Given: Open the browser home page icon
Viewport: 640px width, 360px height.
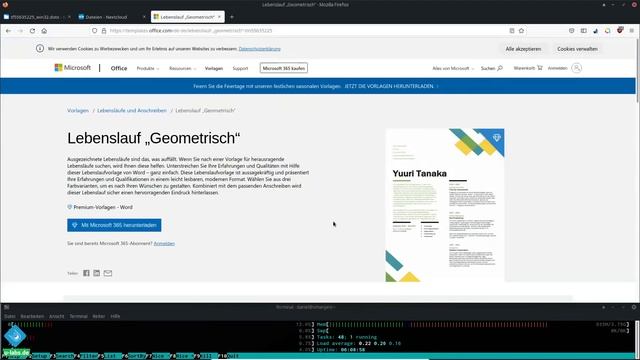Looking at the screenshot, I should click(x=44, y=31).
